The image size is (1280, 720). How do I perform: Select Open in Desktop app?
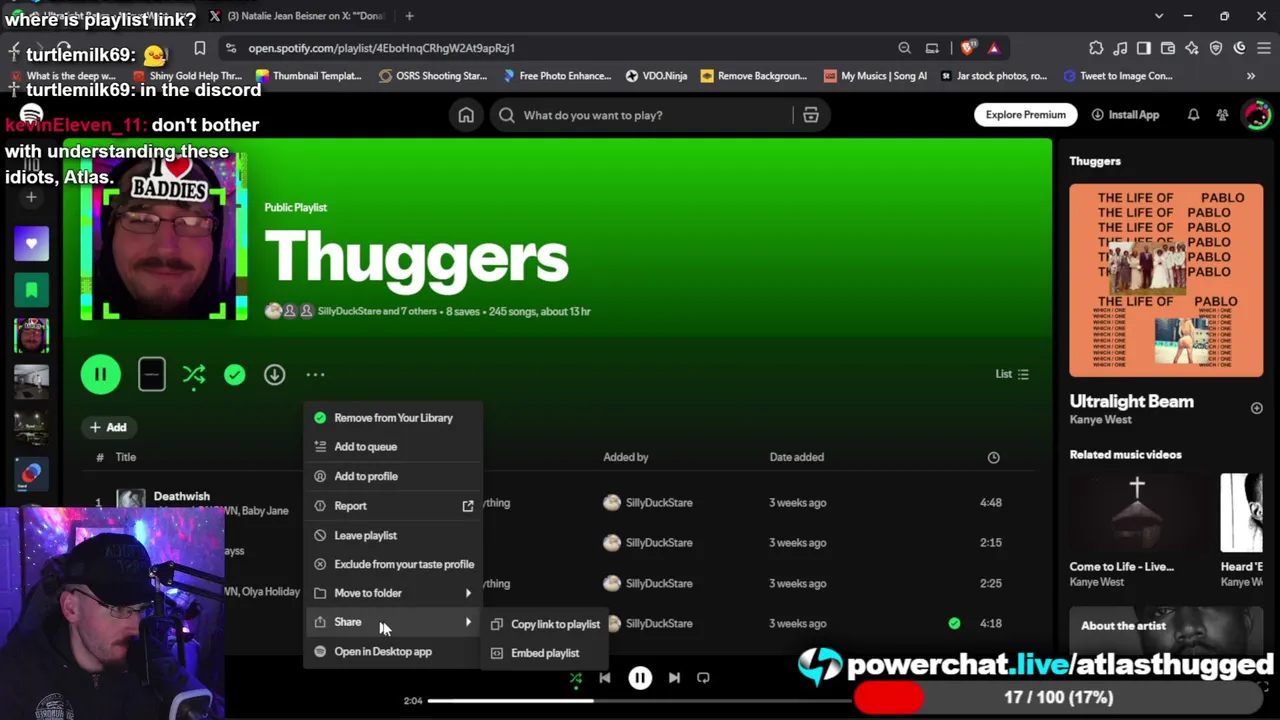click(x=393, y=652)
